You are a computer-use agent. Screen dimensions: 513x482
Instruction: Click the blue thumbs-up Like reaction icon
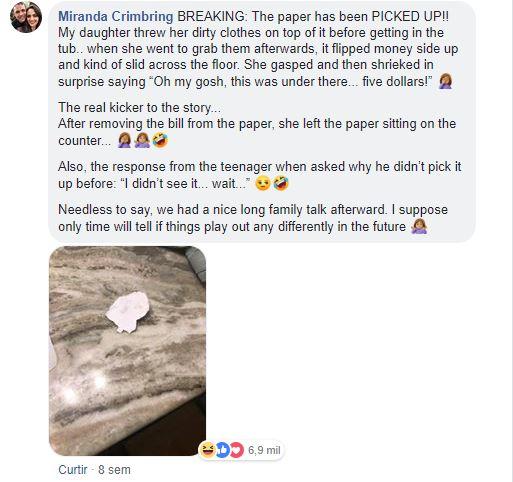223,450
